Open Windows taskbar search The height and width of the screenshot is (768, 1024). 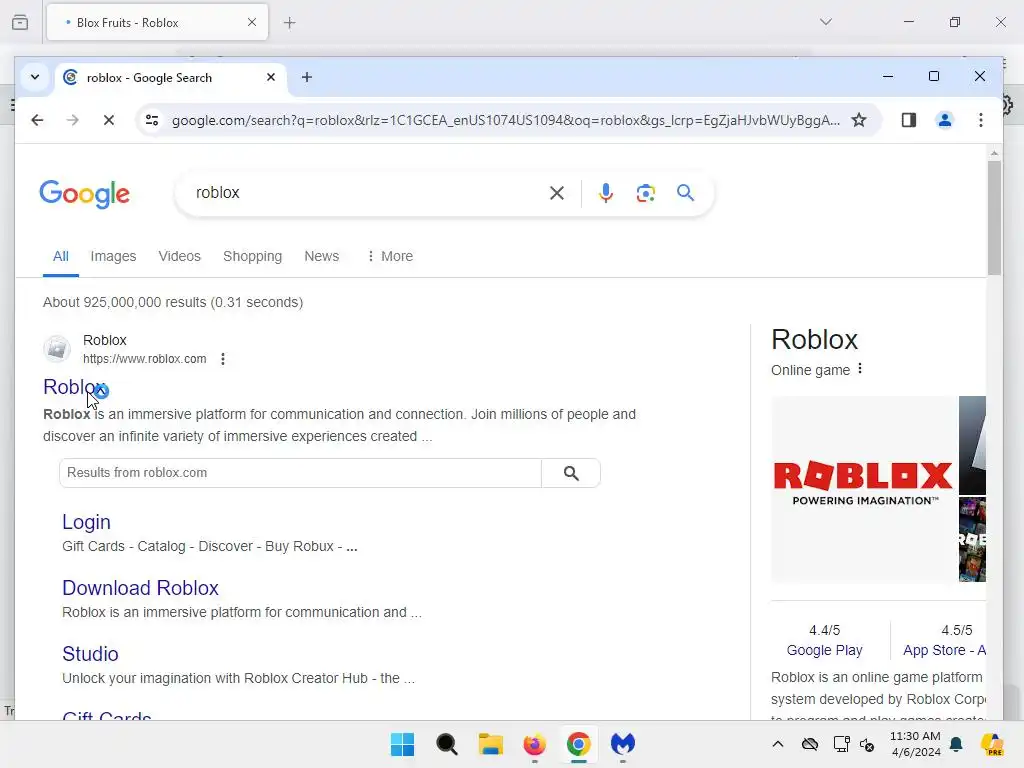[447, 744]
